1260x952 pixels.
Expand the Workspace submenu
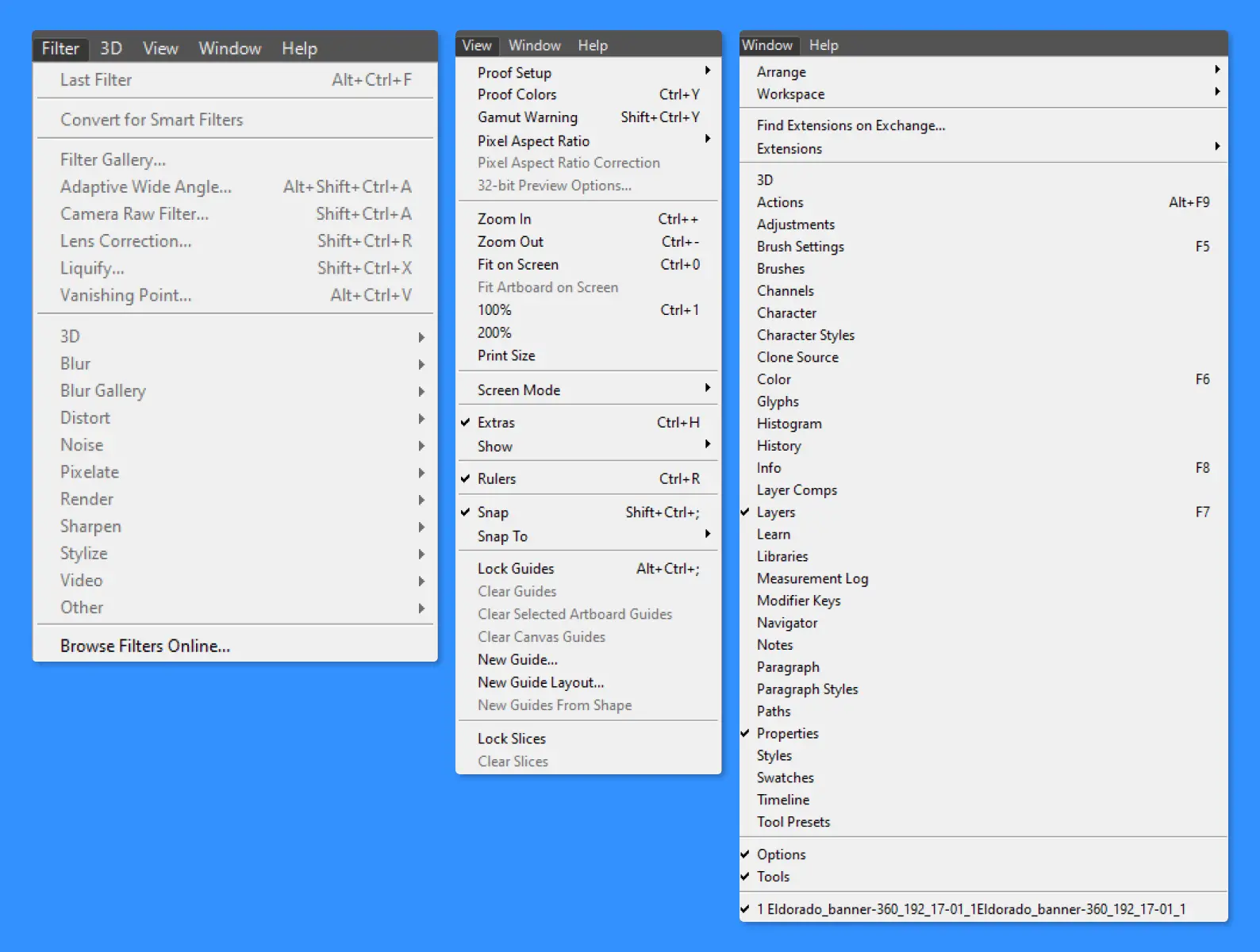pos(983,94)
